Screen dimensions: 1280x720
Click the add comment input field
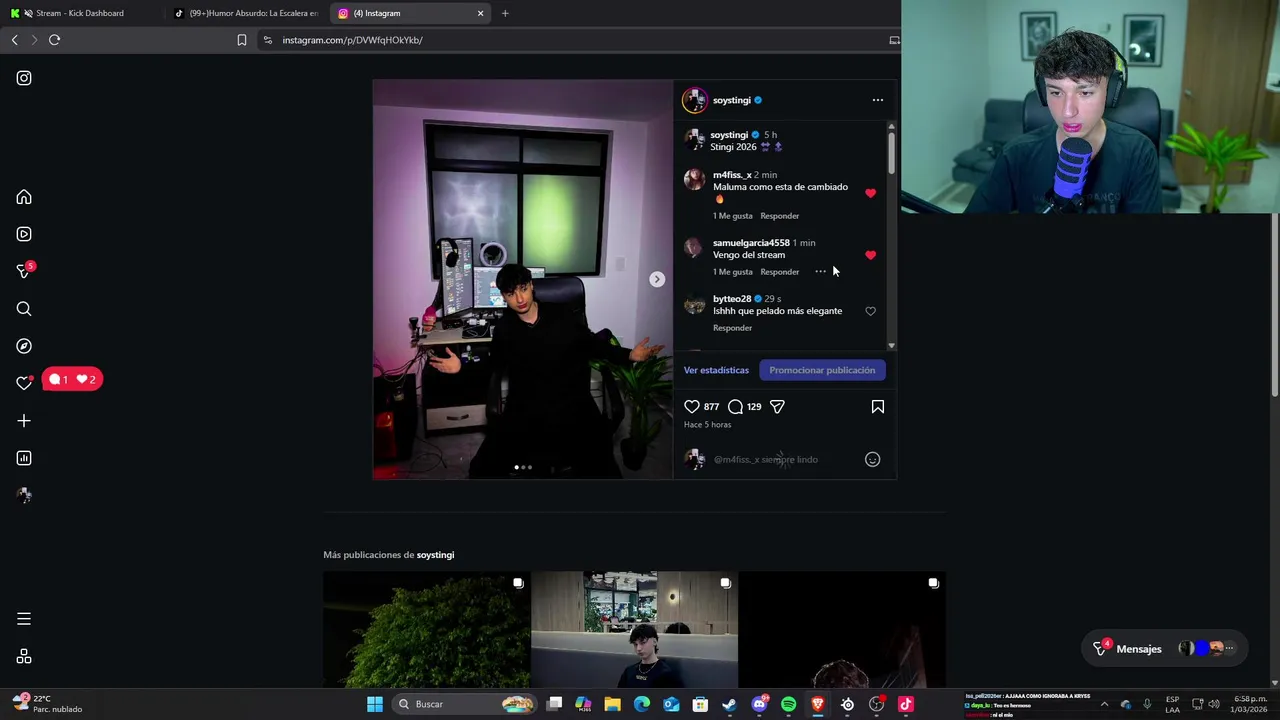[x=785, y=459]
